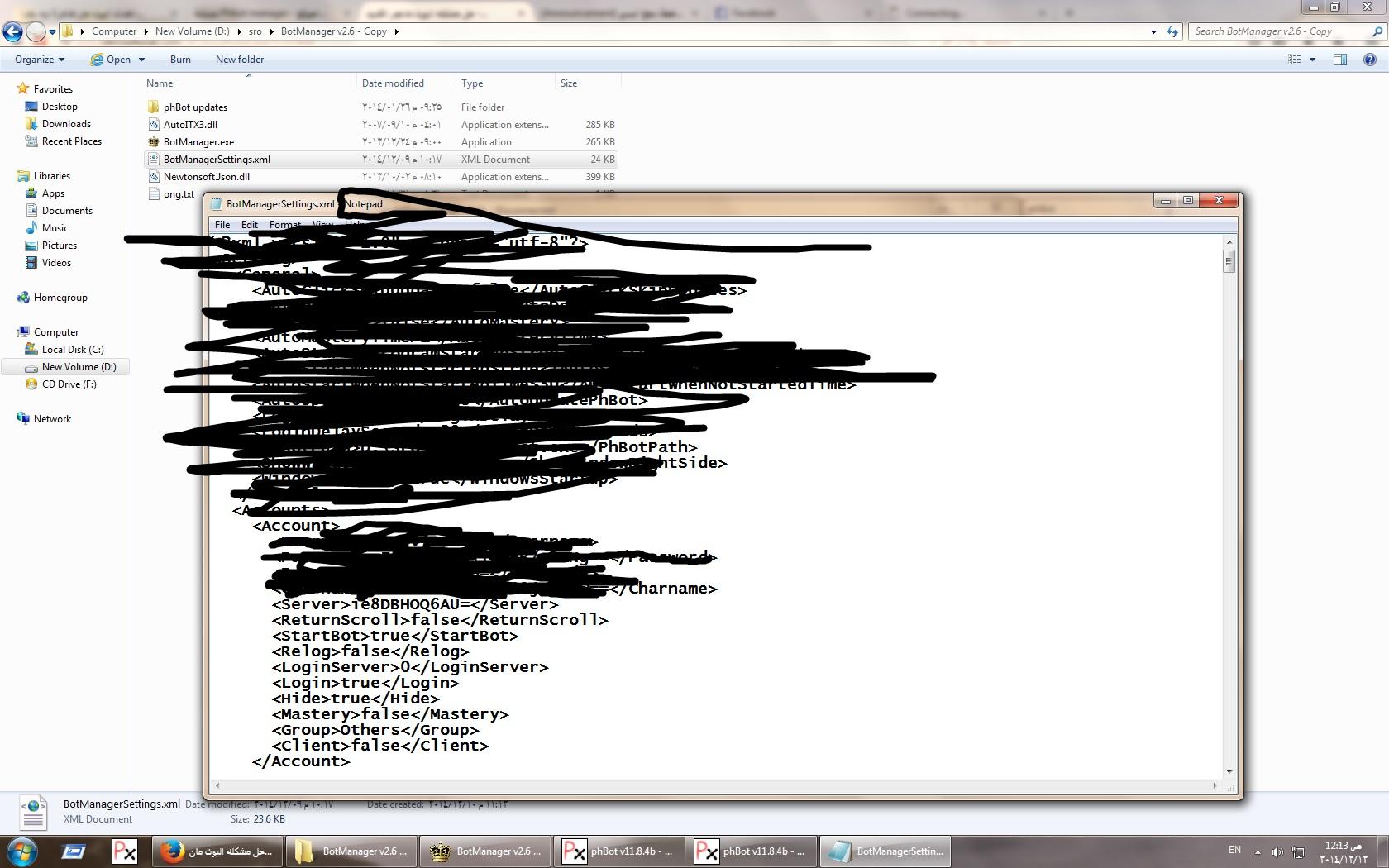Click Notepad horizontal scrollbar right arrow
Image resolution: width=1389 pixels, height=868 pixels.
(1215, 785)
